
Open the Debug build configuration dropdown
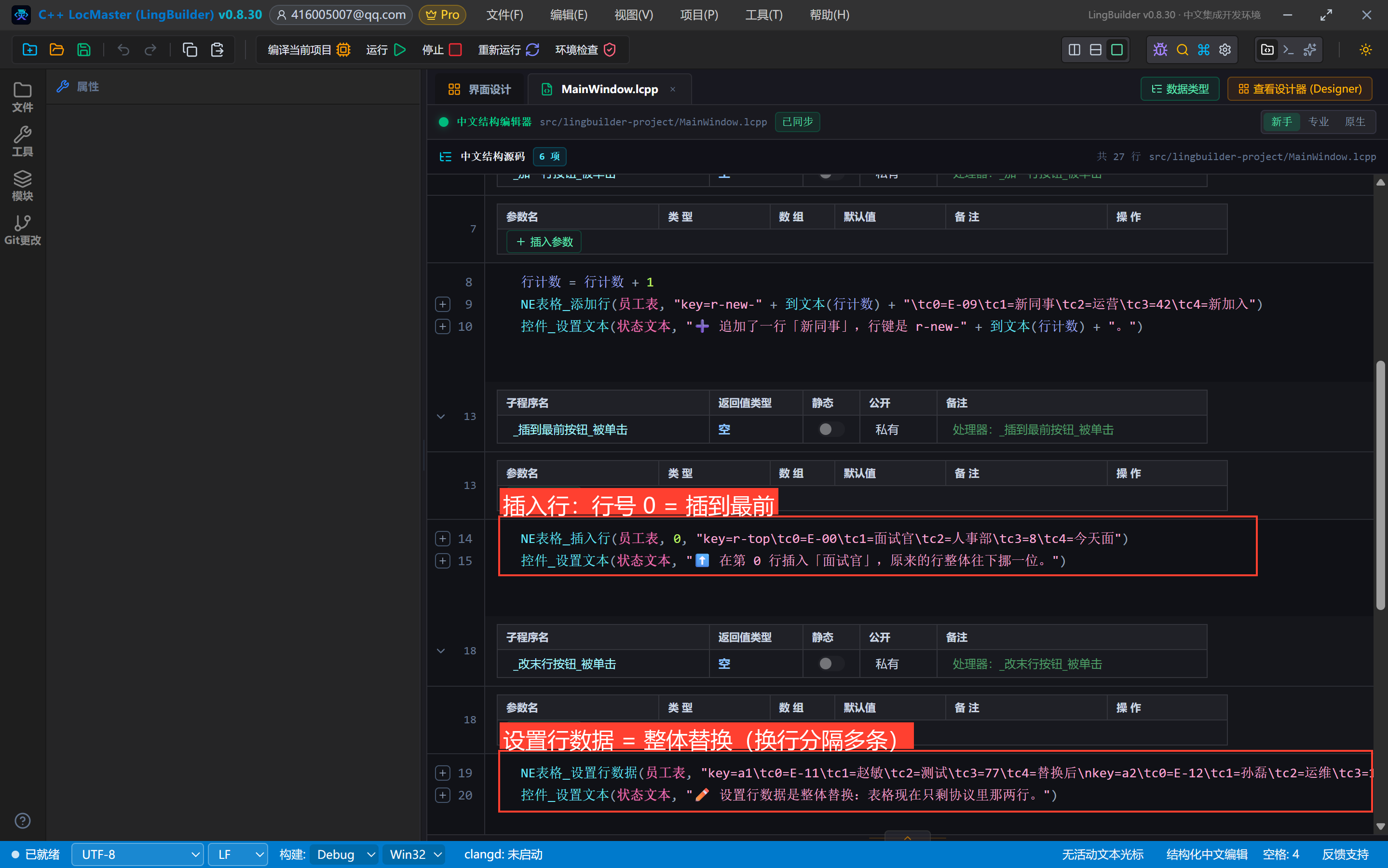click(x=344, y=854)
